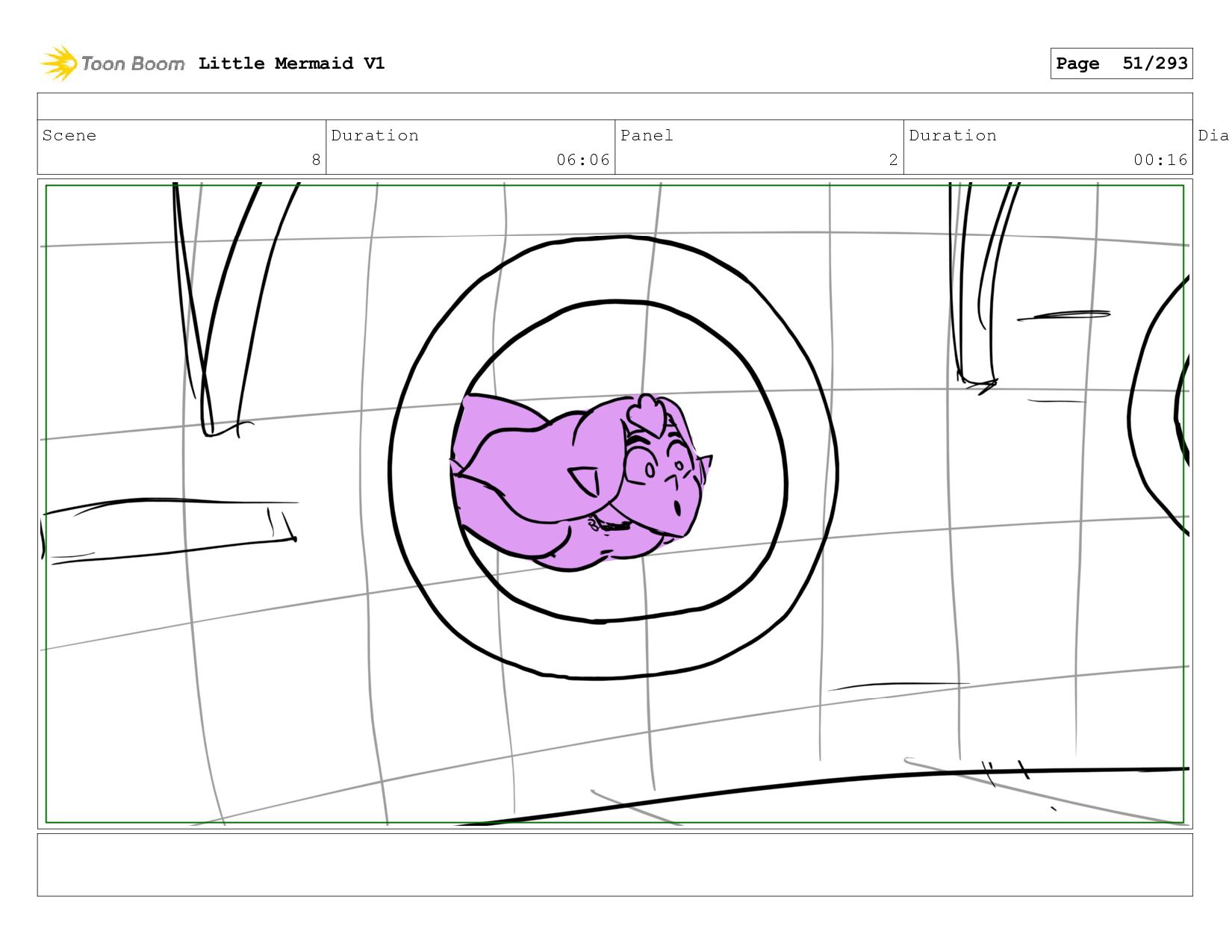
Task: Click the 'Scene' header label
Action: (x=69, y=135)
